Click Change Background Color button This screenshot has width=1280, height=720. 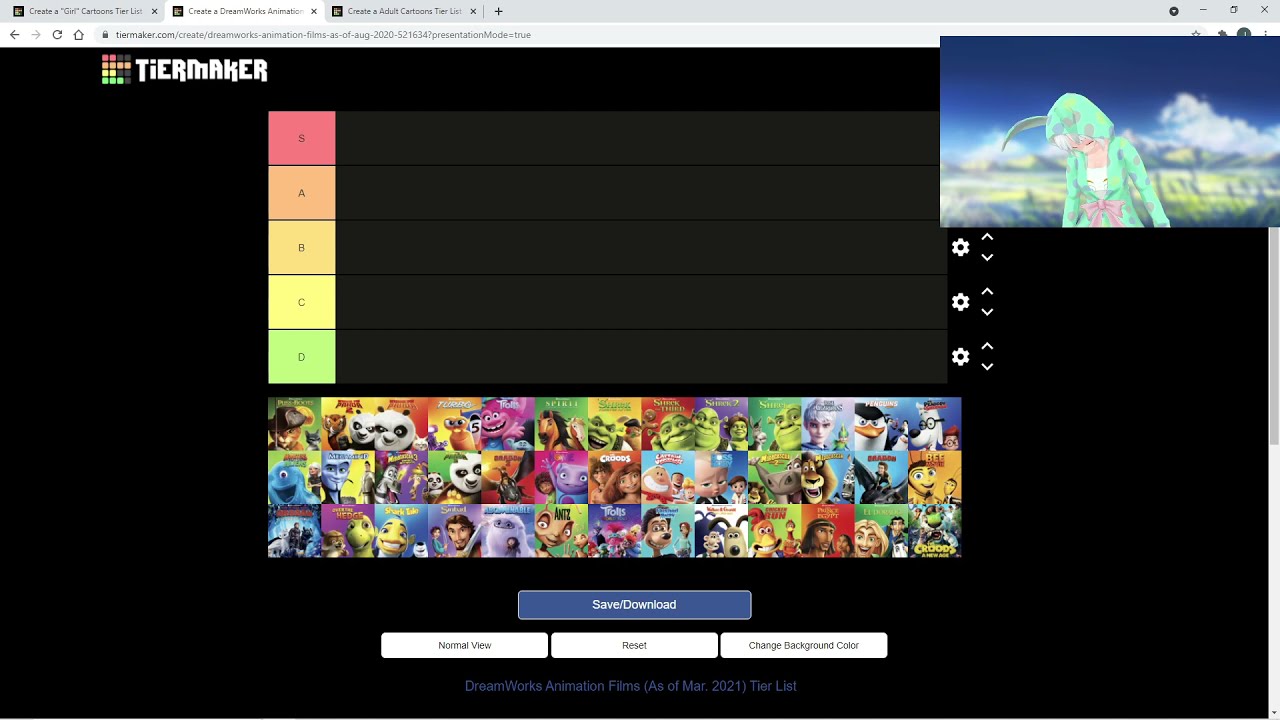[x=803, y=645]
